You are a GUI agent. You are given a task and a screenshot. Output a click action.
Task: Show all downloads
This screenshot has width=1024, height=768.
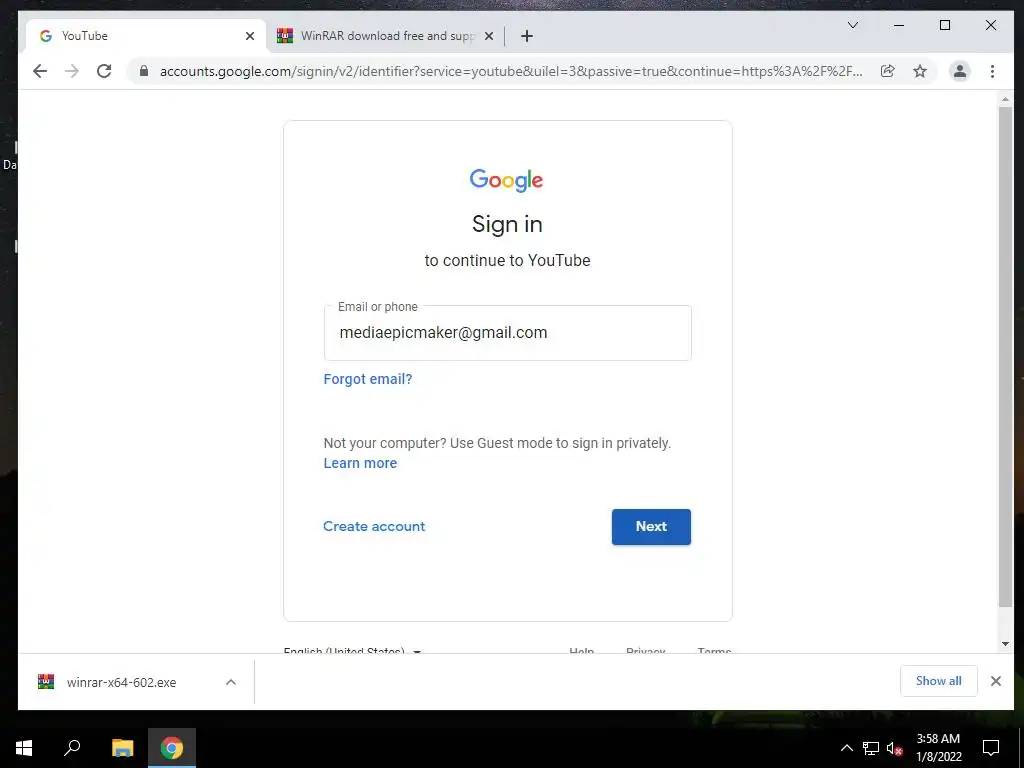tap(938, 681)
